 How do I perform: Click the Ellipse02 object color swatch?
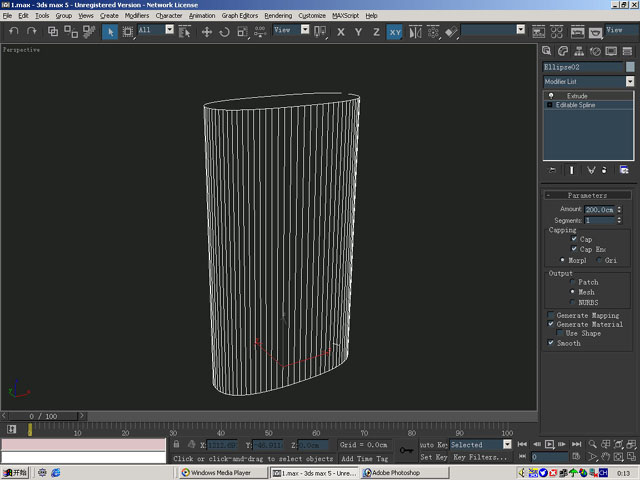point(630,67)
